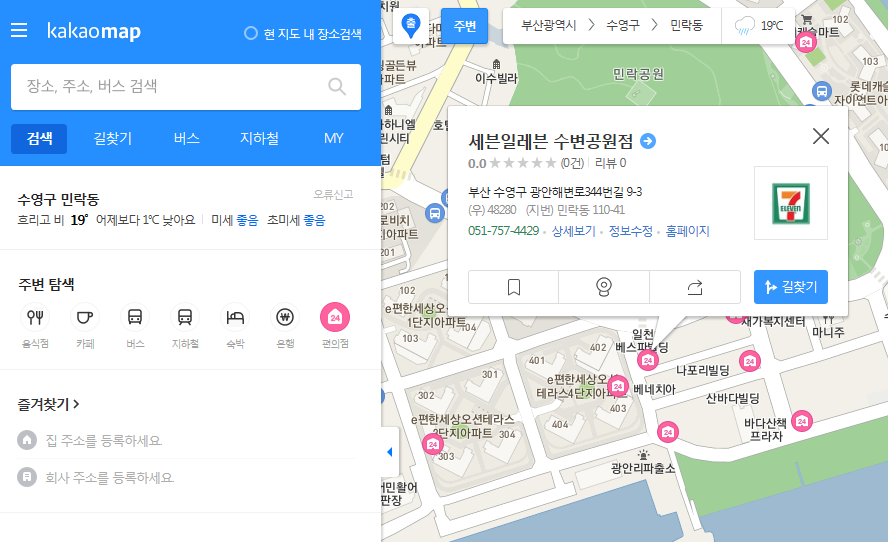Open 상세보기 details link
The width and height of the screenshot is (888, 542).
click(x=574, y=231)
